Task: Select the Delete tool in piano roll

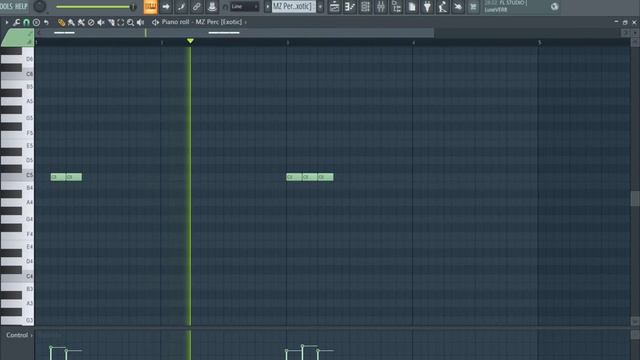Action: 91,22
